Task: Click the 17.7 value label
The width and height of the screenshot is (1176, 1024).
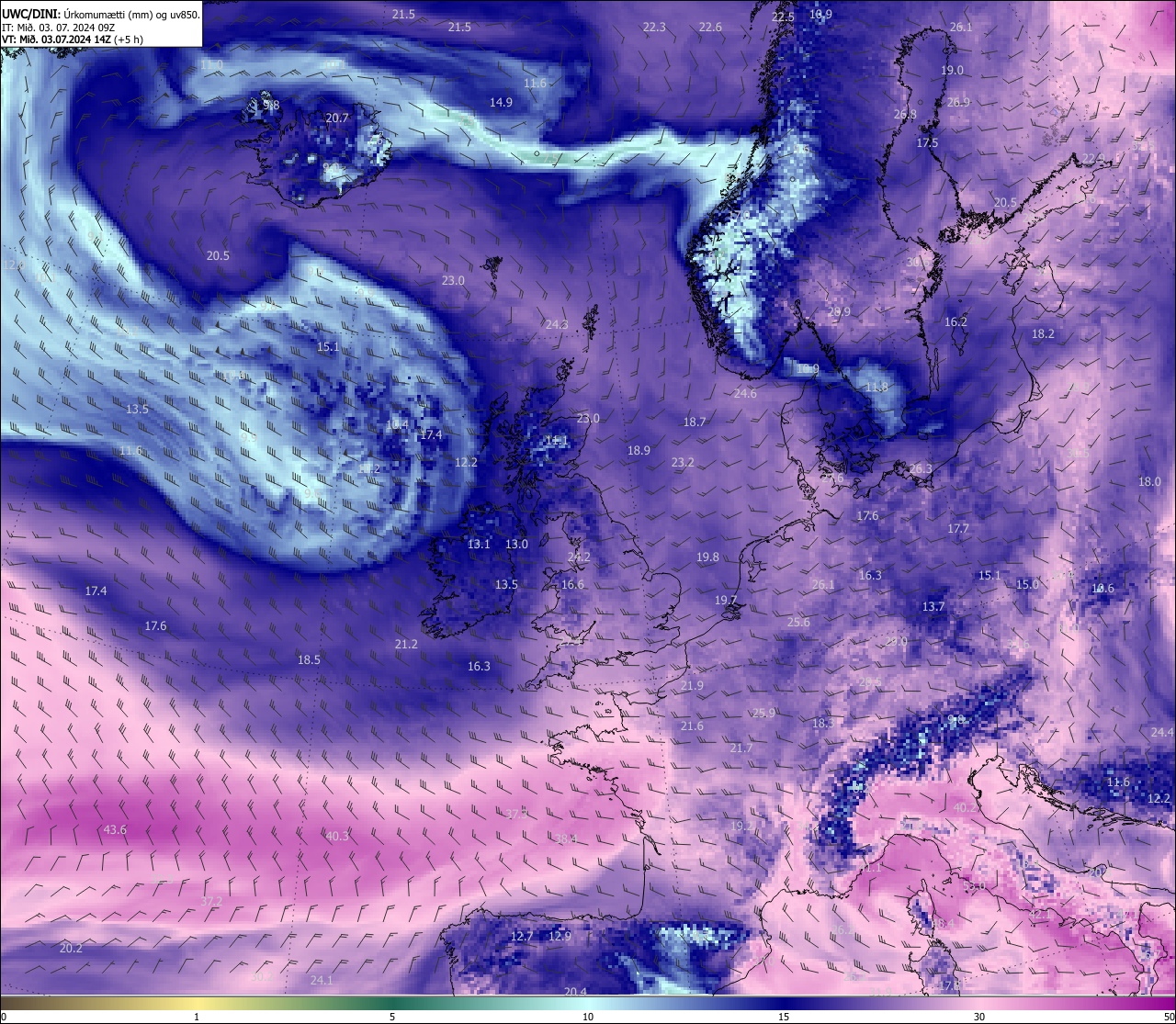Action: point(958,529)
